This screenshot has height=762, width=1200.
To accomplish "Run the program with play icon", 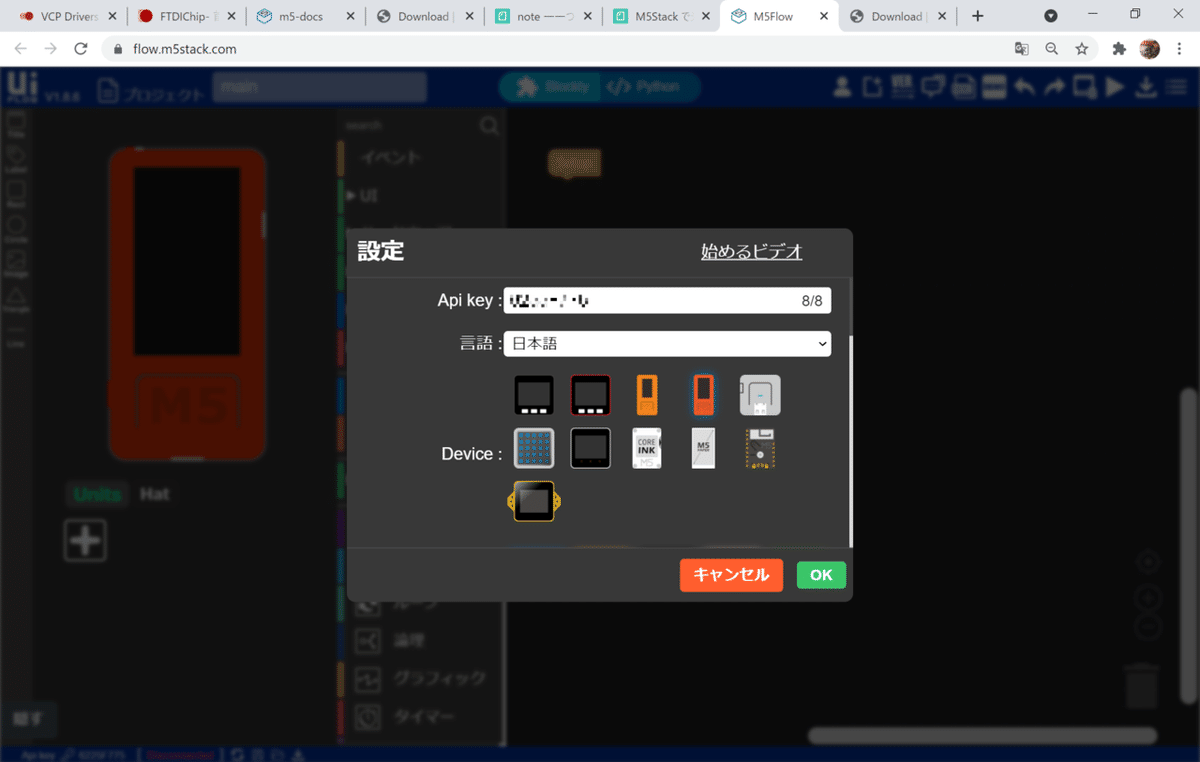I will [1115, 88].
